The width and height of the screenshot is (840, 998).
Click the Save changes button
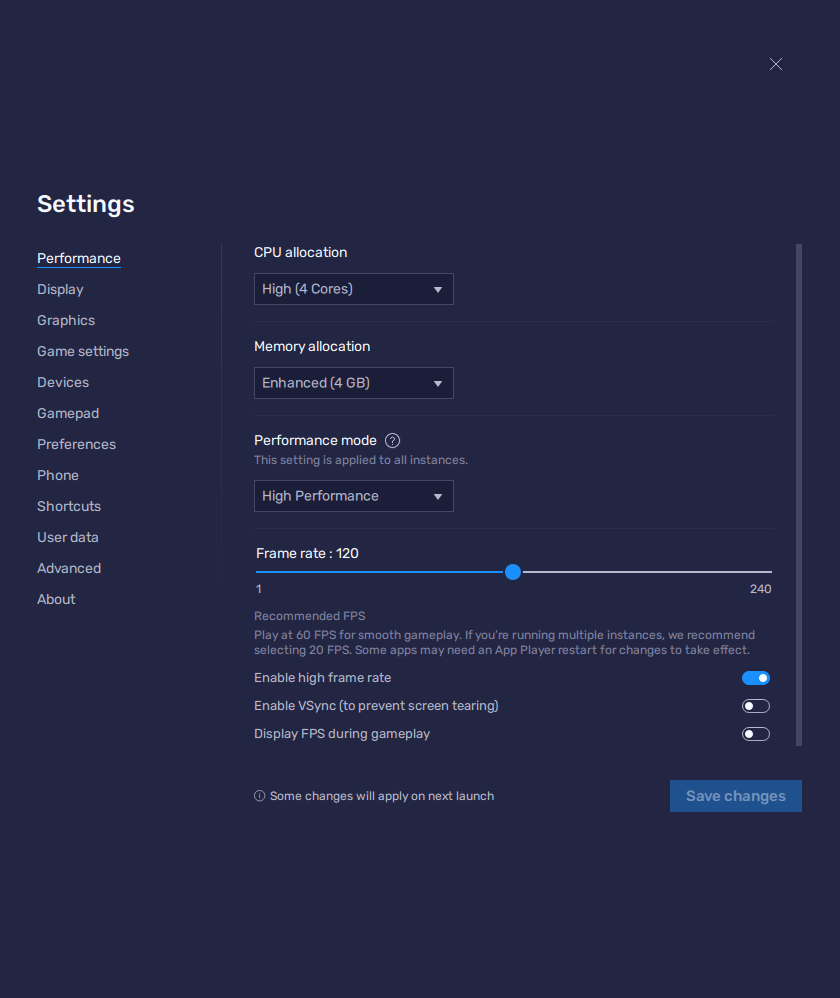(x=735, y=795)
